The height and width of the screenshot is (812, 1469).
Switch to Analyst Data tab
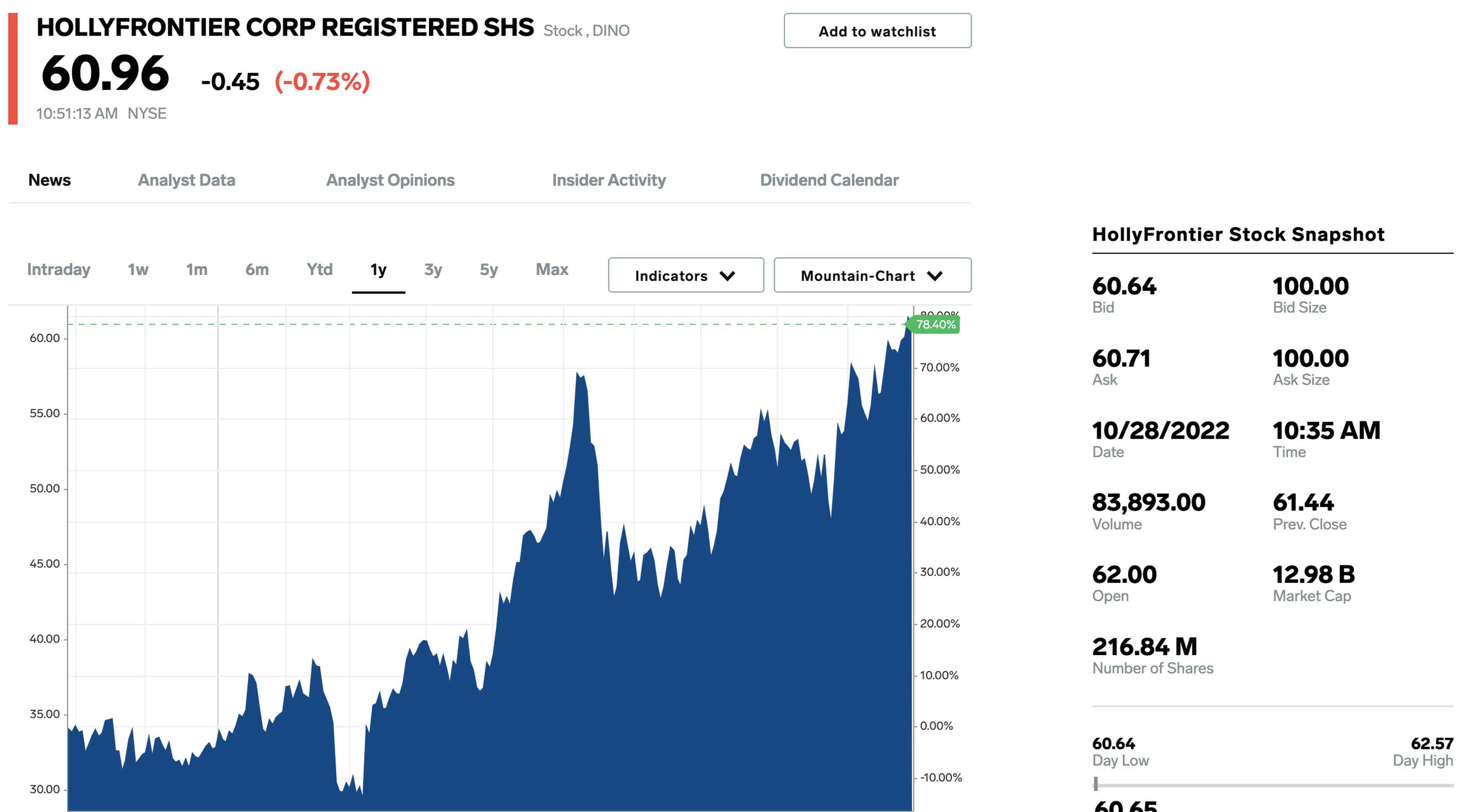point(186,180)
